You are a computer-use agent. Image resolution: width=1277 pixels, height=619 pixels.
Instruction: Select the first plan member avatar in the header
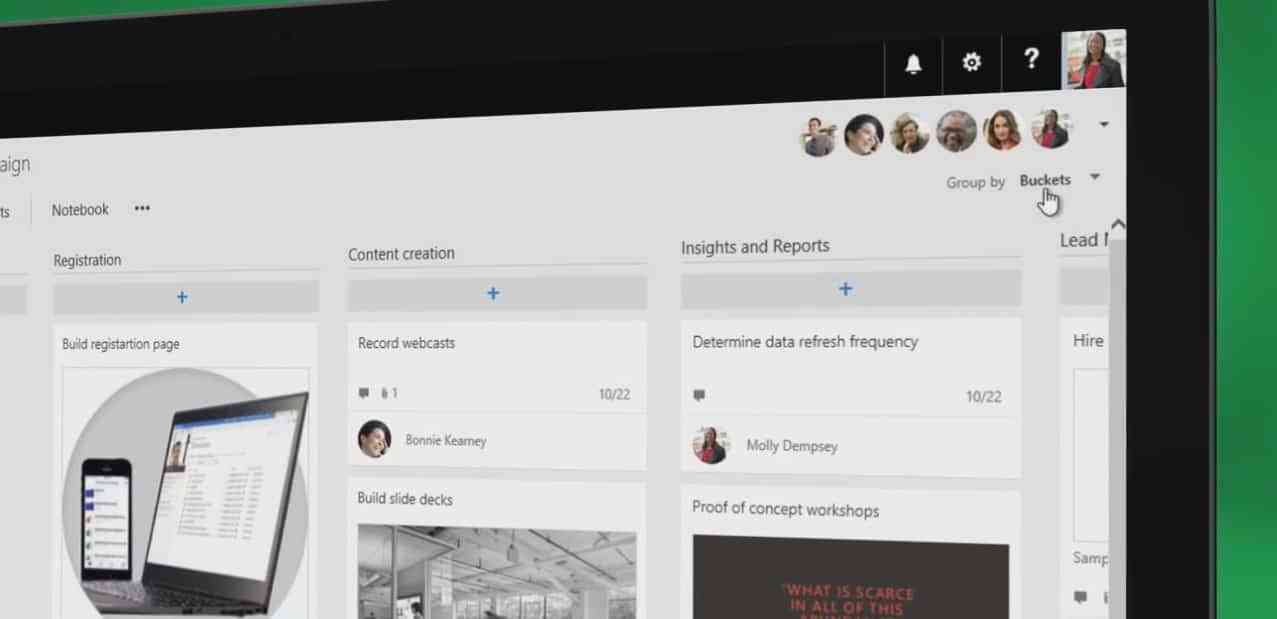click(x=819, y=135)
